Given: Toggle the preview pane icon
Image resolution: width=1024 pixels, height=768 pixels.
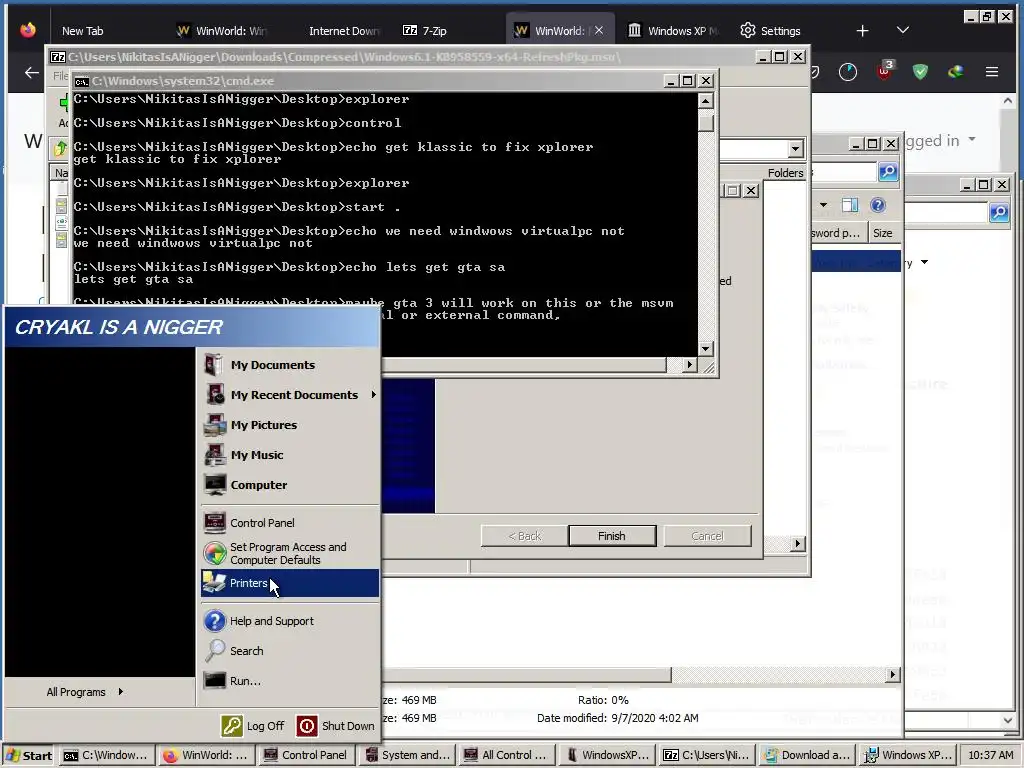Looking at the screenshot, I should point(850,206).
